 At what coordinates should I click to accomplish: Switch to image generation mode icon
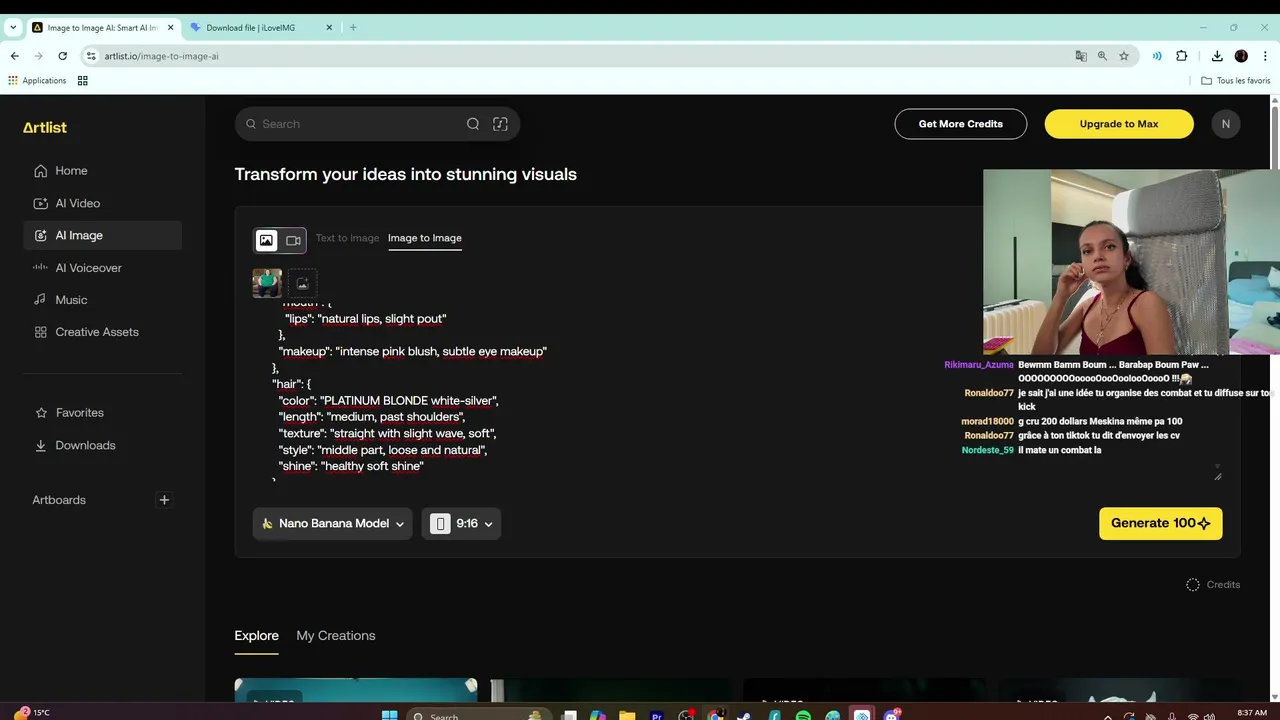pyautogui.click(x=266, y=240)
